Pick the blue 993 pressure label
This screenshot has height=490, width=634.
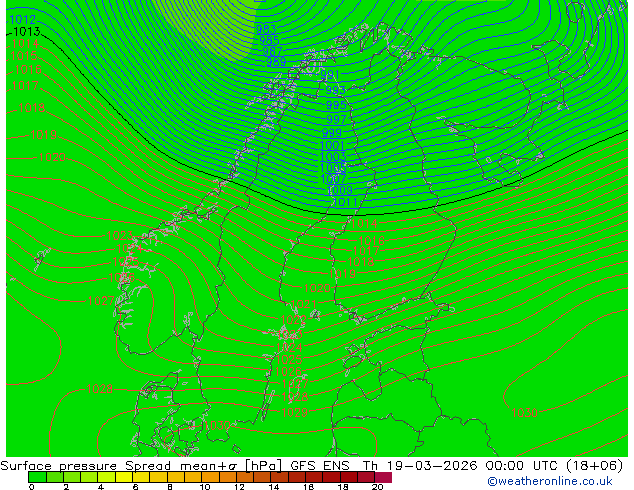click(336, 90)
